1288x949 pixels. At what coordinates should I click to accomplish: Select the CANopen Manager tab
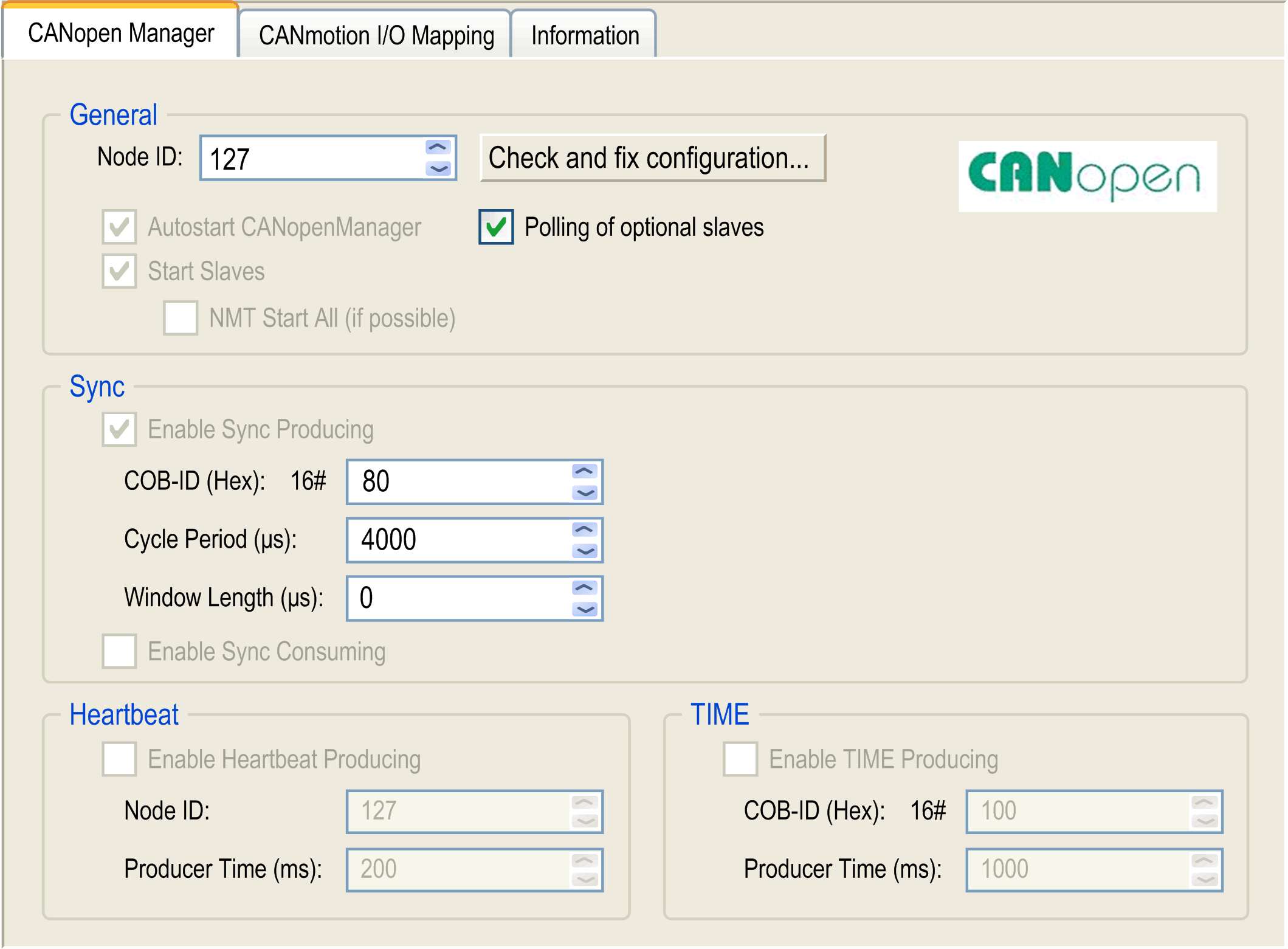[121, 33]
